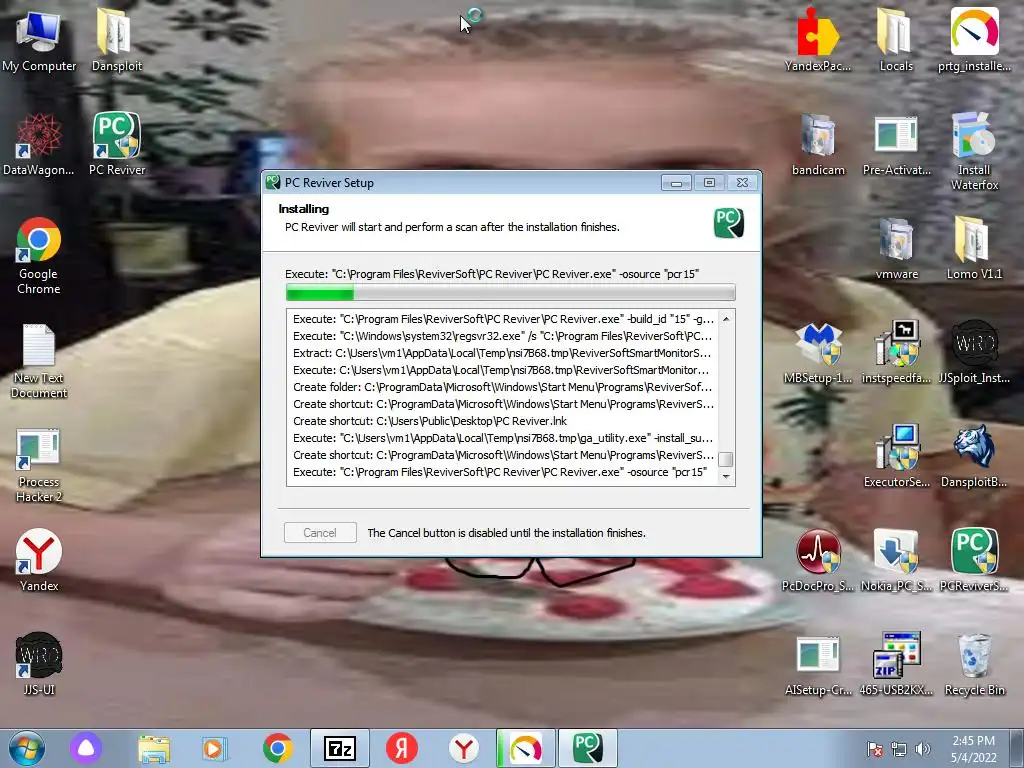Launch Process Hacker 2 shortcut
The height and width of the screenshot is (768, 1024).
point(39,464)
